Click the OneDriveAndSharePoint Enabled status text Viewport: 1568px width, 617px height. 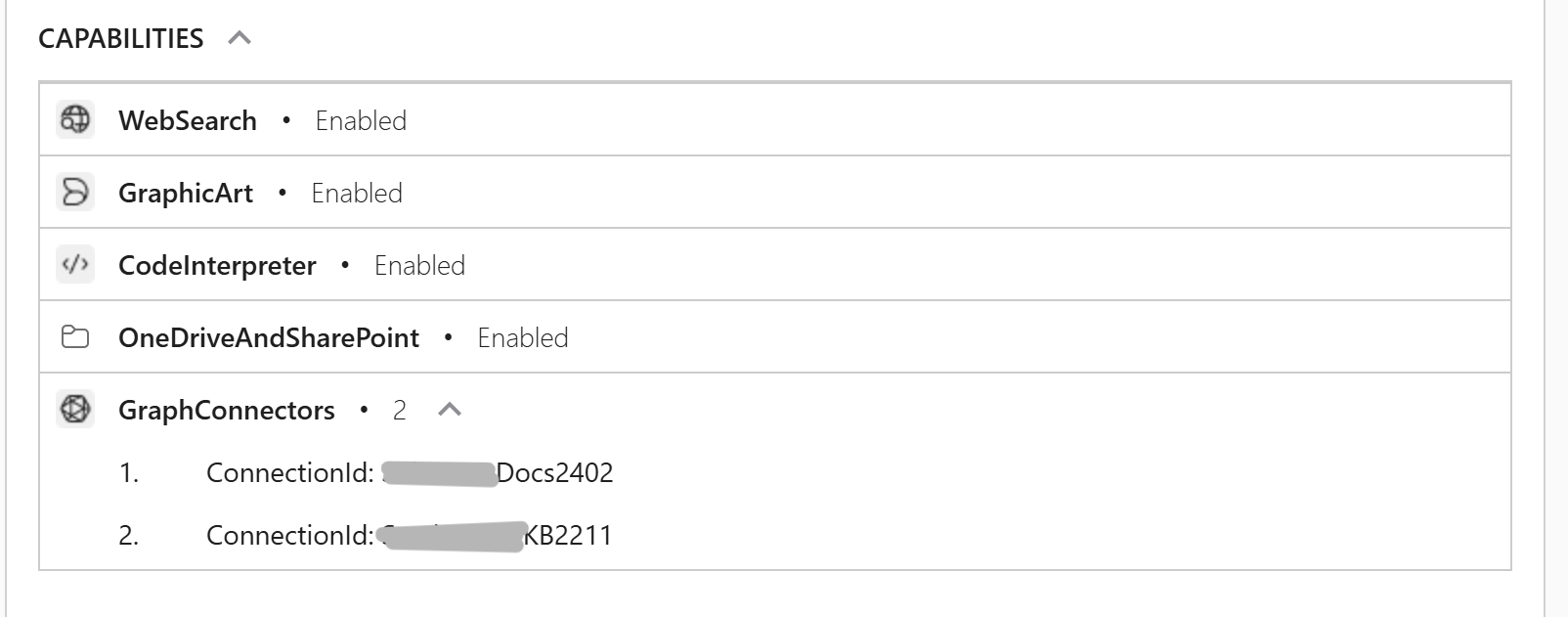(x=523, y=337)
